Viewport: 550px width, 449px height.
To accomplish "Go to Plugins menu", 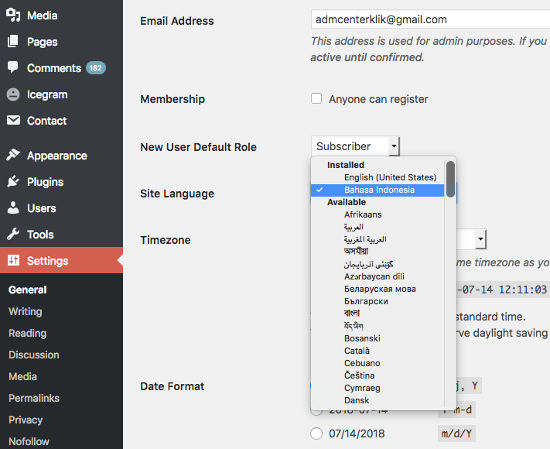I will (45, 182).
